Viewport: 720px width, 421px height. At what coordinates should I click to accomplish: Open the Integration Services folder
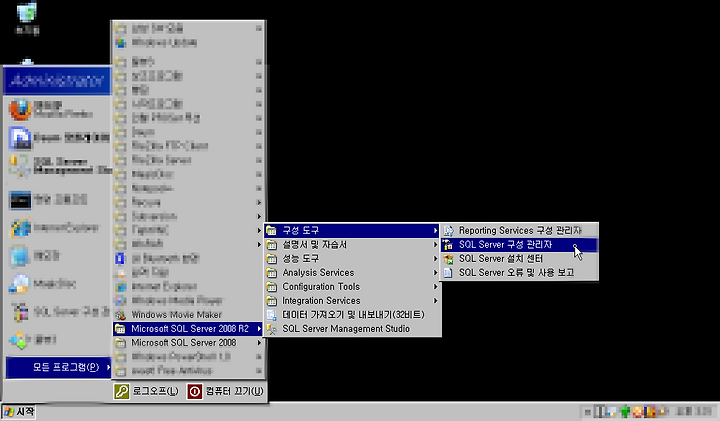point(352,301)
